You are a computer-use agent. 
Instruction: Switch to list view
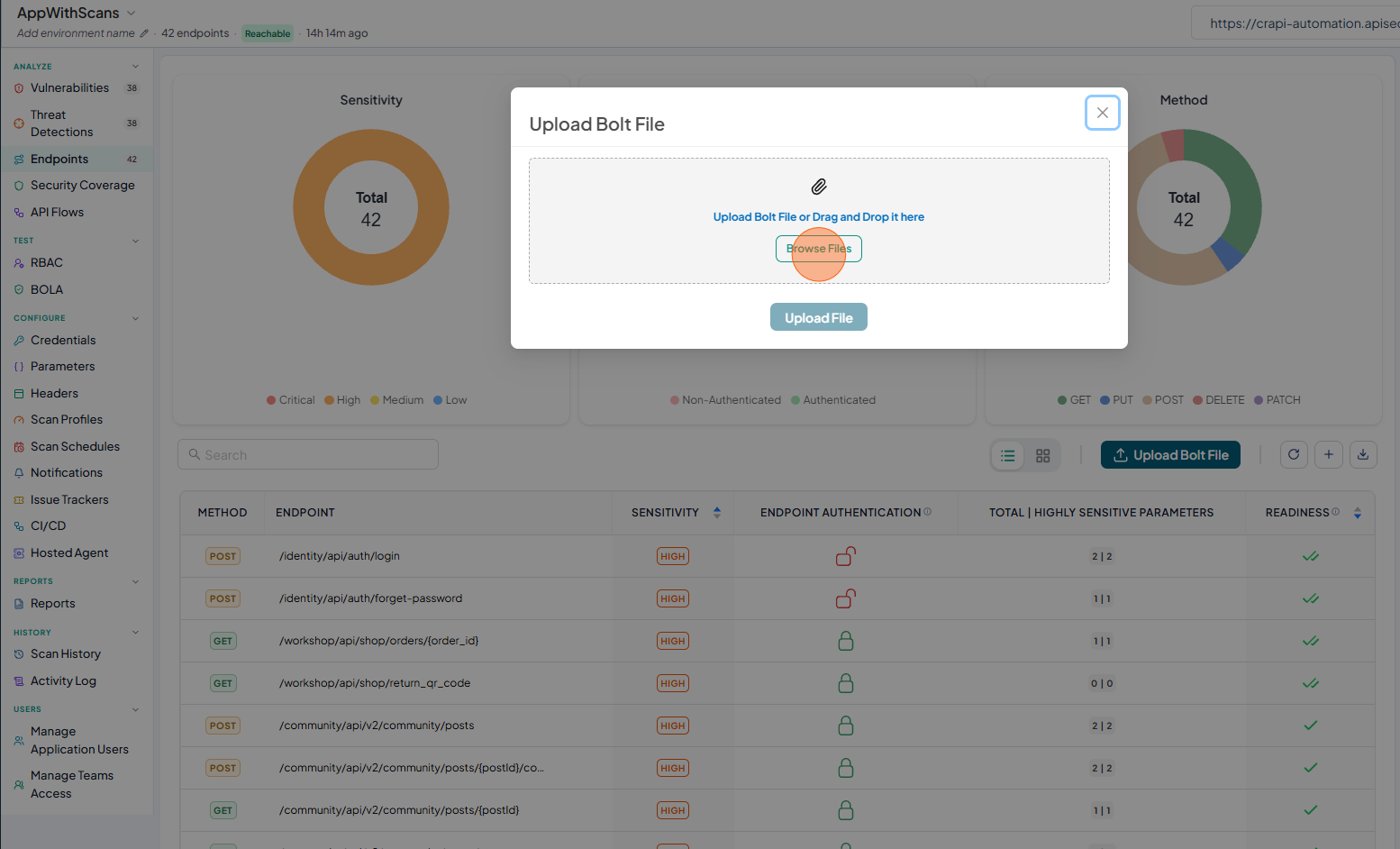tap(1008, 456)
